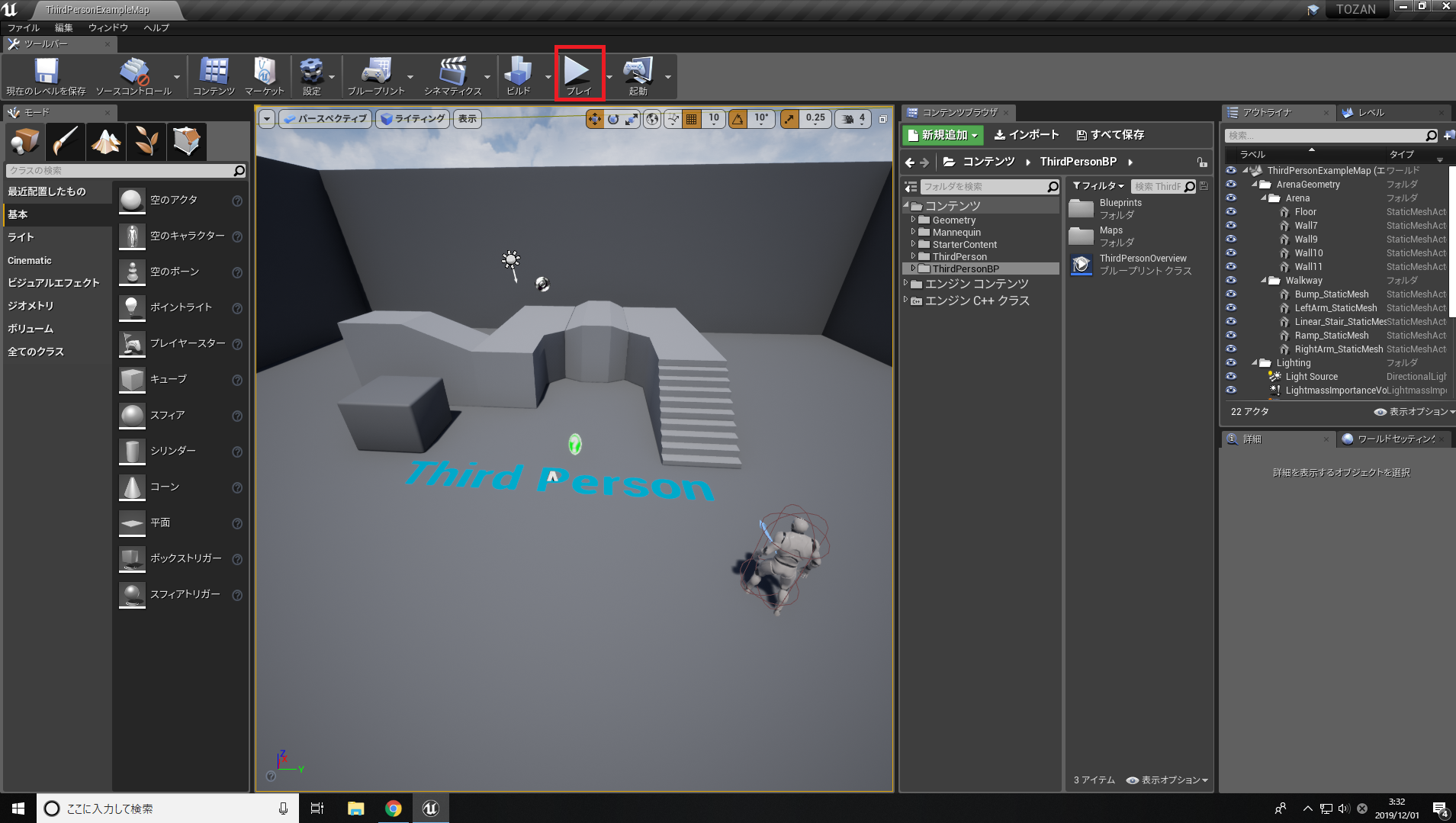
Task: Open Play options dropdown arrow
Action: point(609,77)
